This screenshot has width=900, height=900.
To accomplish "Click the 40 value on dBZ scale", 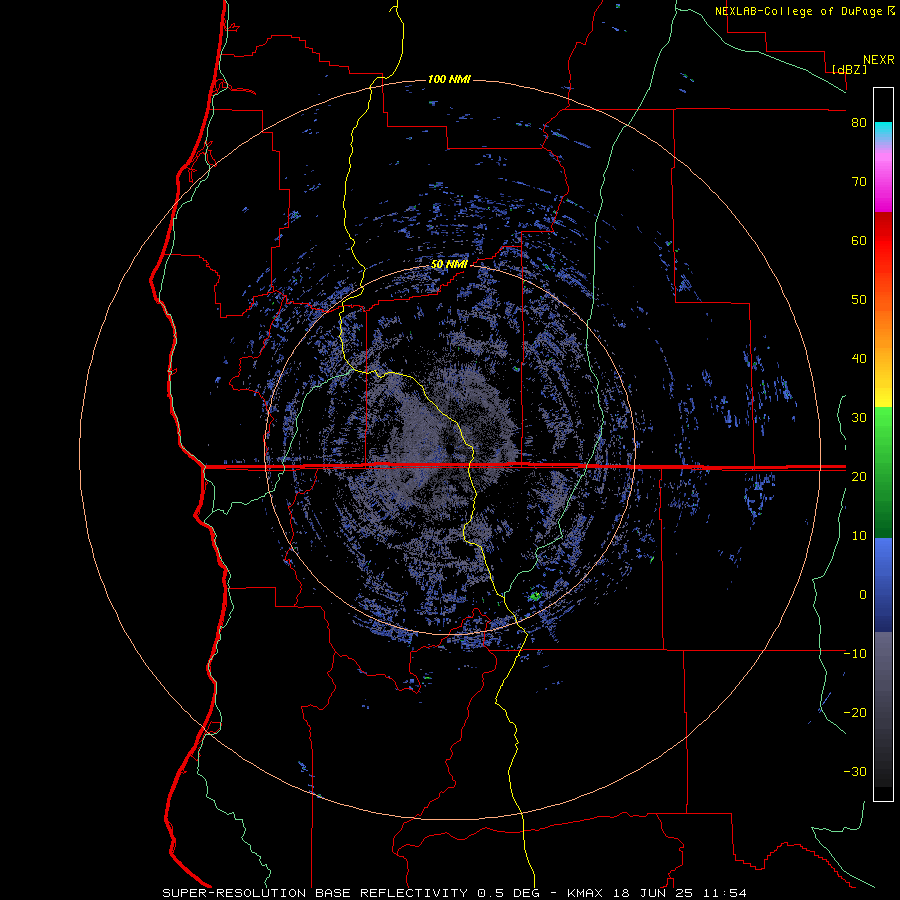I will coord(859,359).
